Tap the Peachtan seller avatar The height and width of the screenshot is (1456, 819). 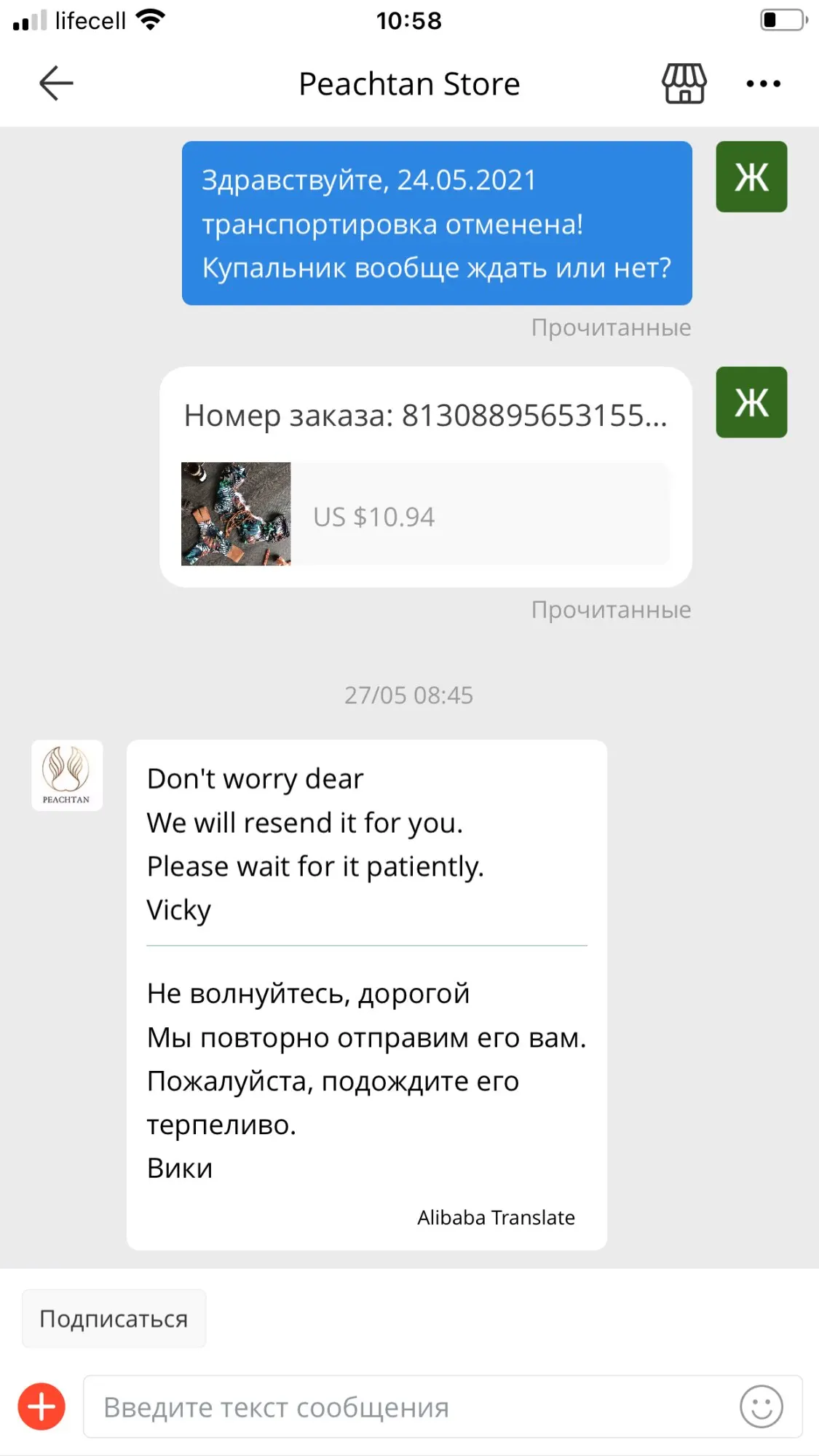tap(67, 775)
